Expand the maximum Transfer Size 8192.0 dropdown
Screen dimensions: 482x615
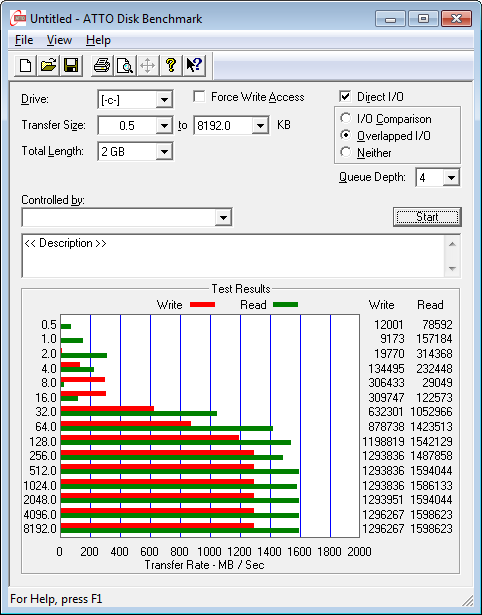point(260,126)
